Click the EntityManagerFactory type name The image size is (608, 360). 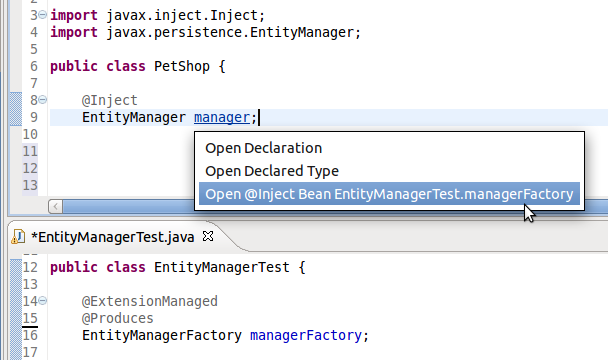(x=162, y=335)
